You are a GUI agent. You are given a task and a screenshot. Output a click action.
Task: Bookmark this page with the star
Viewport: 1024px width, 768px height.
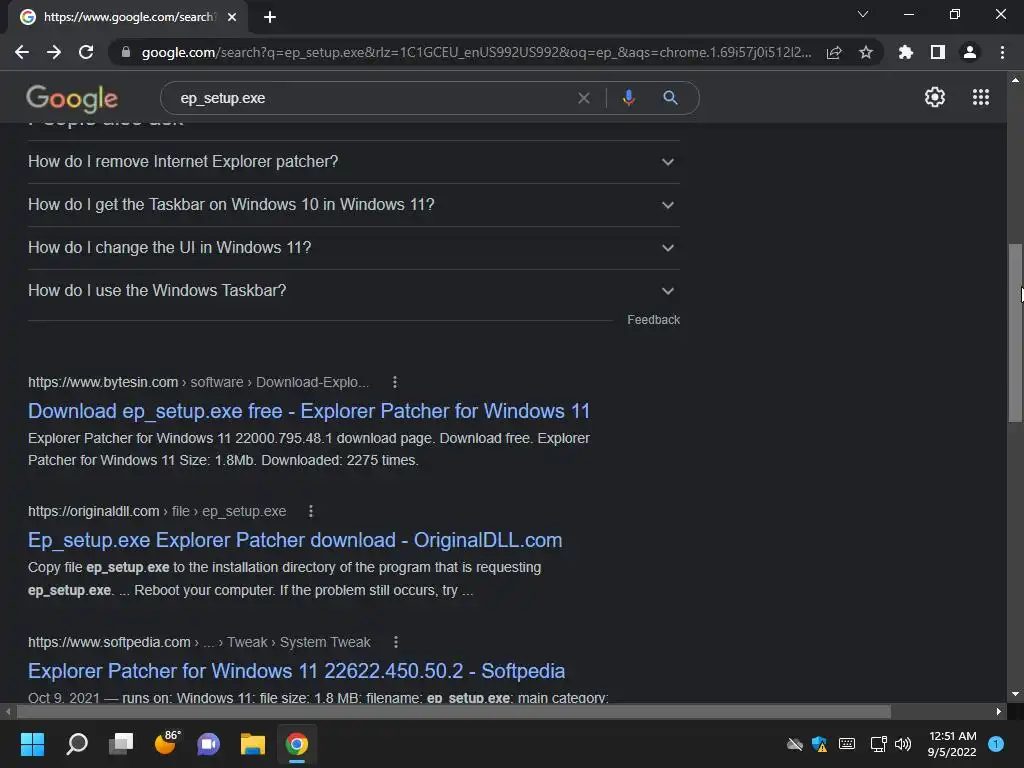click(866, 52)
